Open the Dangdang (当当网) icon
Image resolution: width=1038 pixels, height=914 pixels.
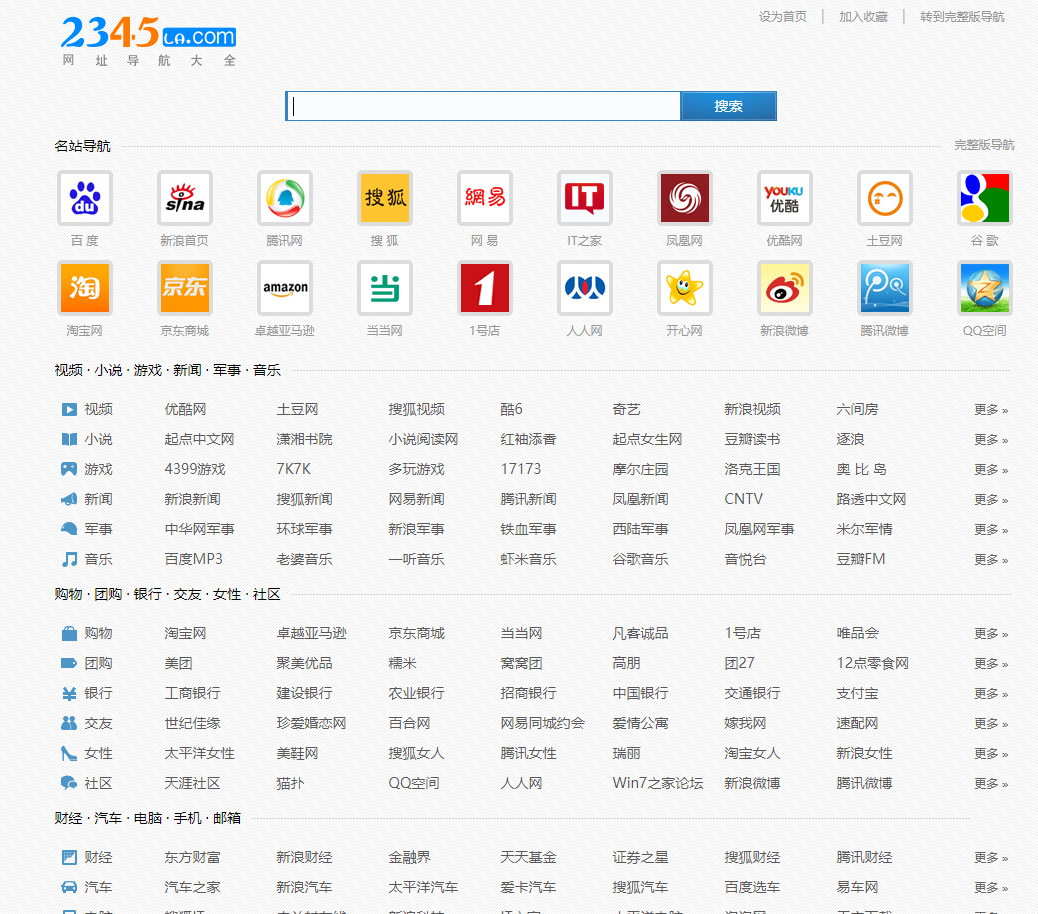pyautogui.click(x=385, y=288)
